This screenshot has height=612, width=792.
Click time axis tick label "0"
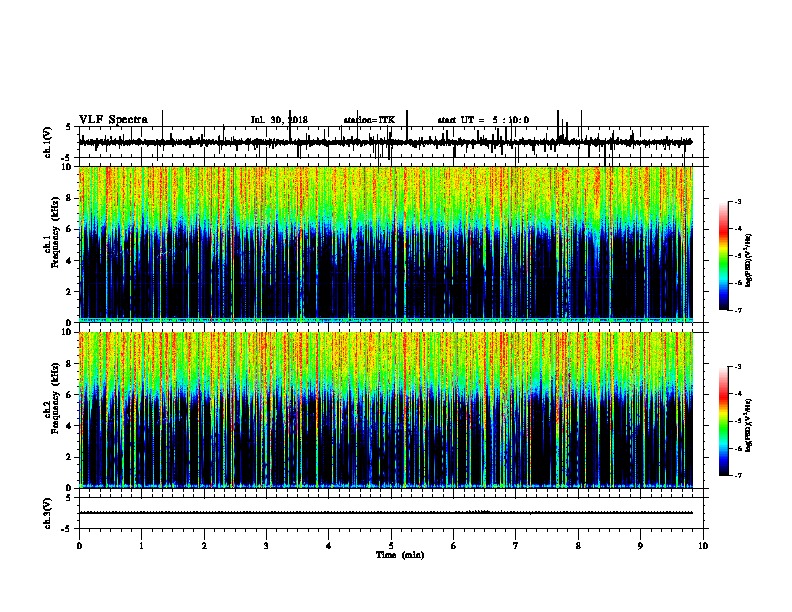click(x=79, y=546)
